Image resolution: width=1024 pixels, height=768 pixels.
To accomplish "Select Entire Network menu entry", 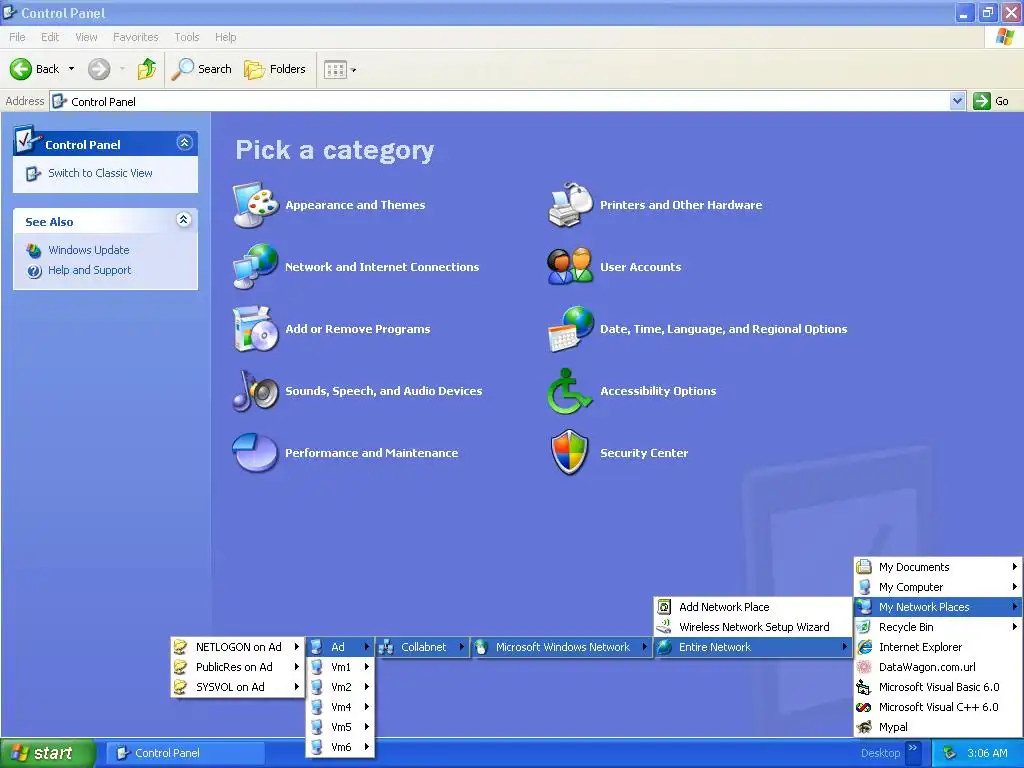I will (x=753, y=647).
